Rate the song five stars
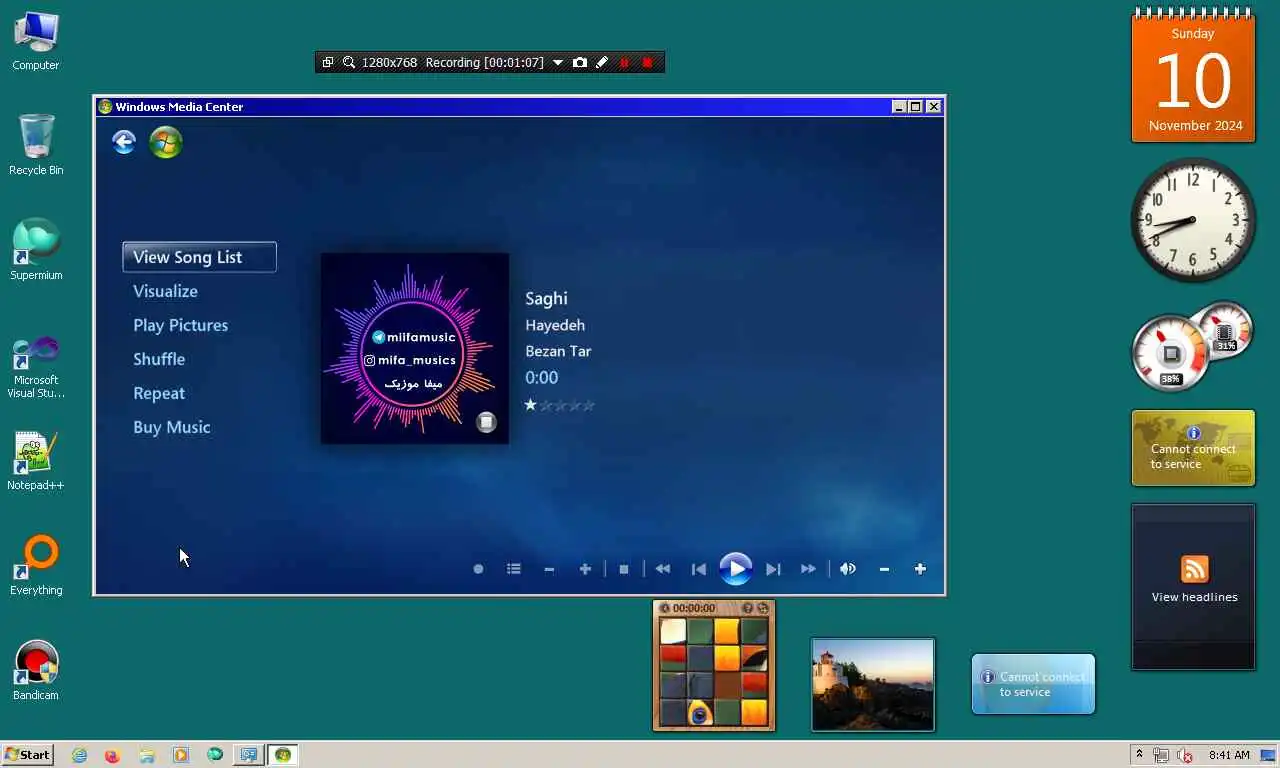Screen dimensions: 1280x768 pyautogui.click(x=589, y=405)
